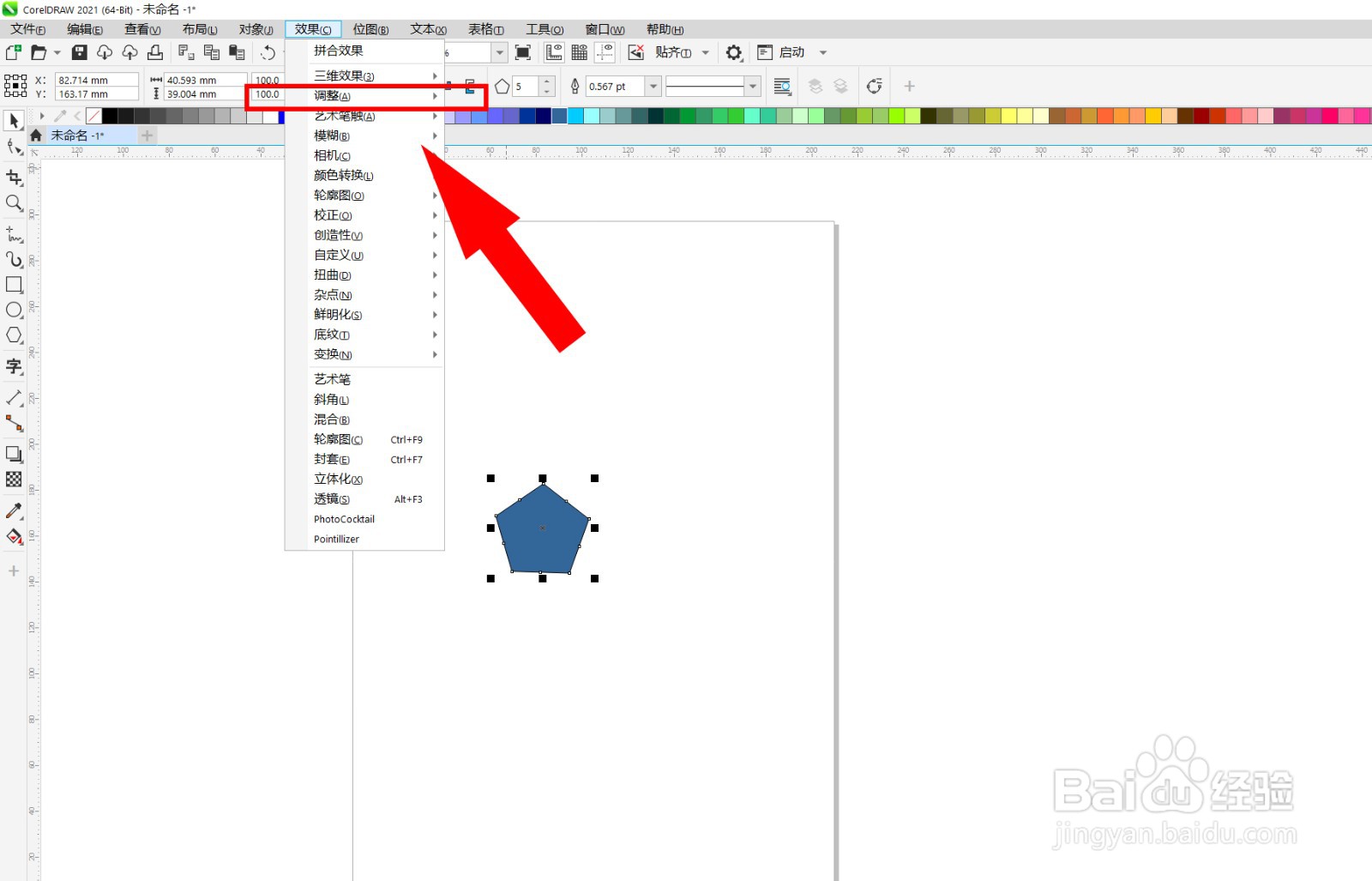The height and width of the screenshot is (881, 1372).
Task: Choose PhotoCocktail menu item
Action: (364, 519)
